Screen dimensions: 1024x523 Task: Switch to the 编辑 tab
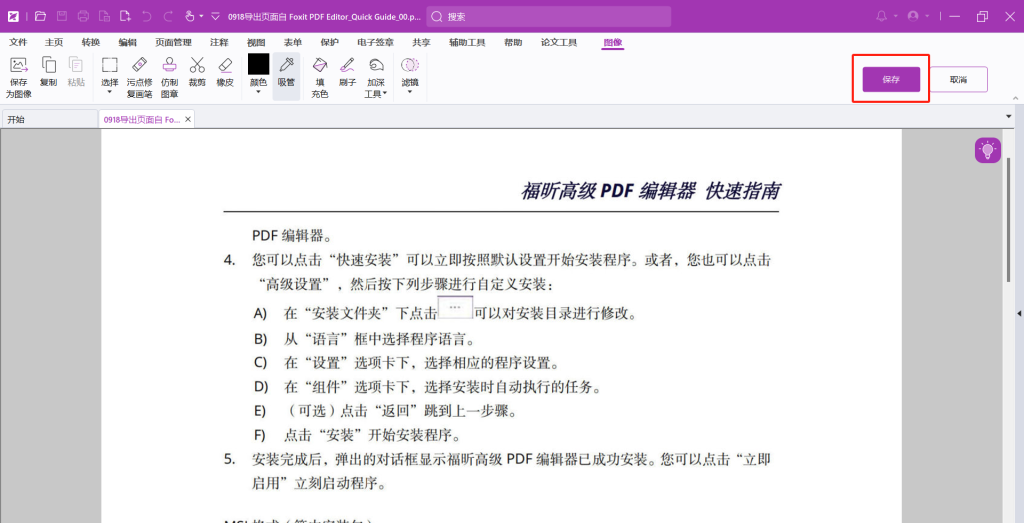[127, 42]
